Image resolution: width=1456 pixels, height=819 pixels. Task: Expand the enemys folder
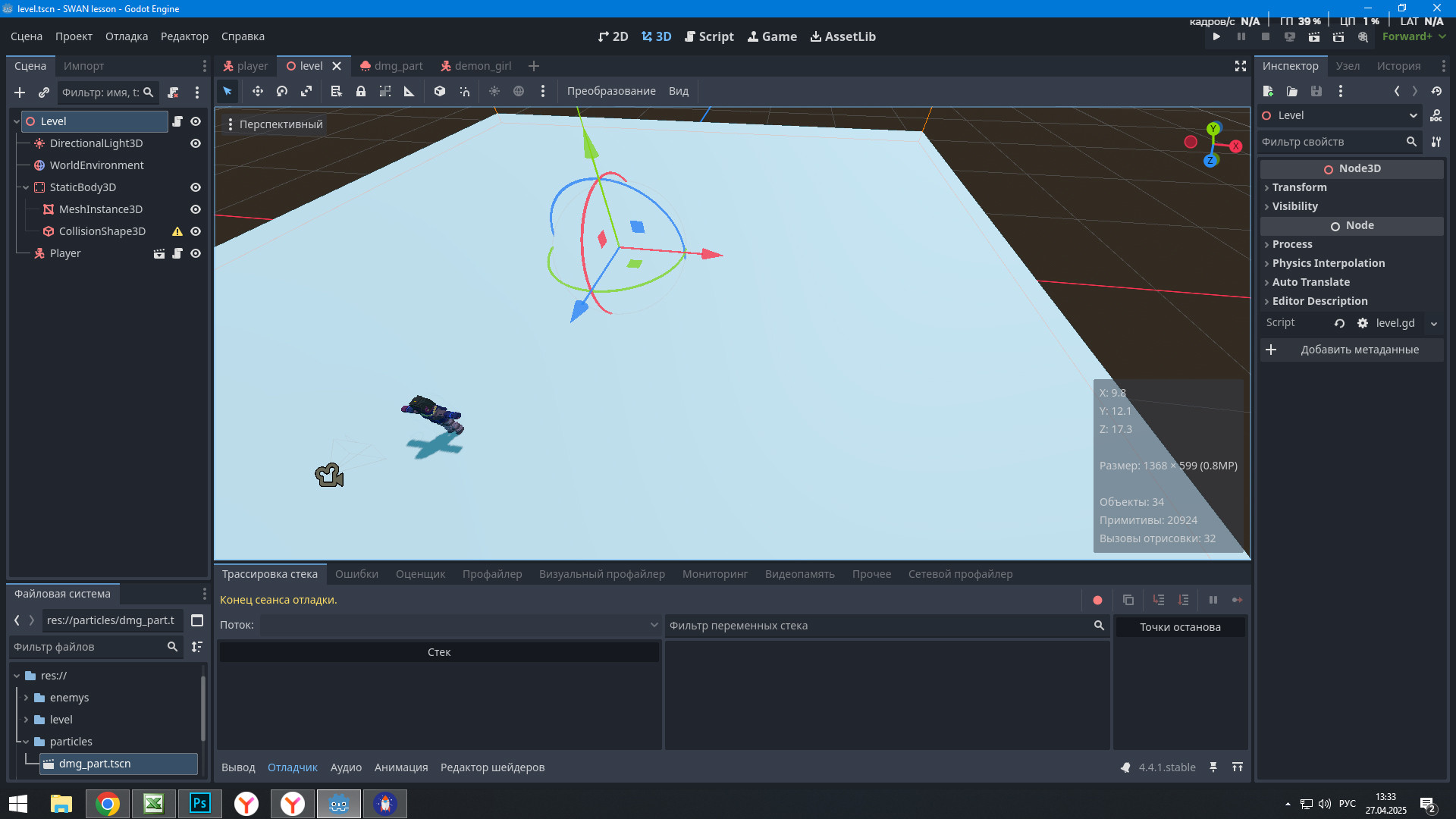[x=26, y=698]
